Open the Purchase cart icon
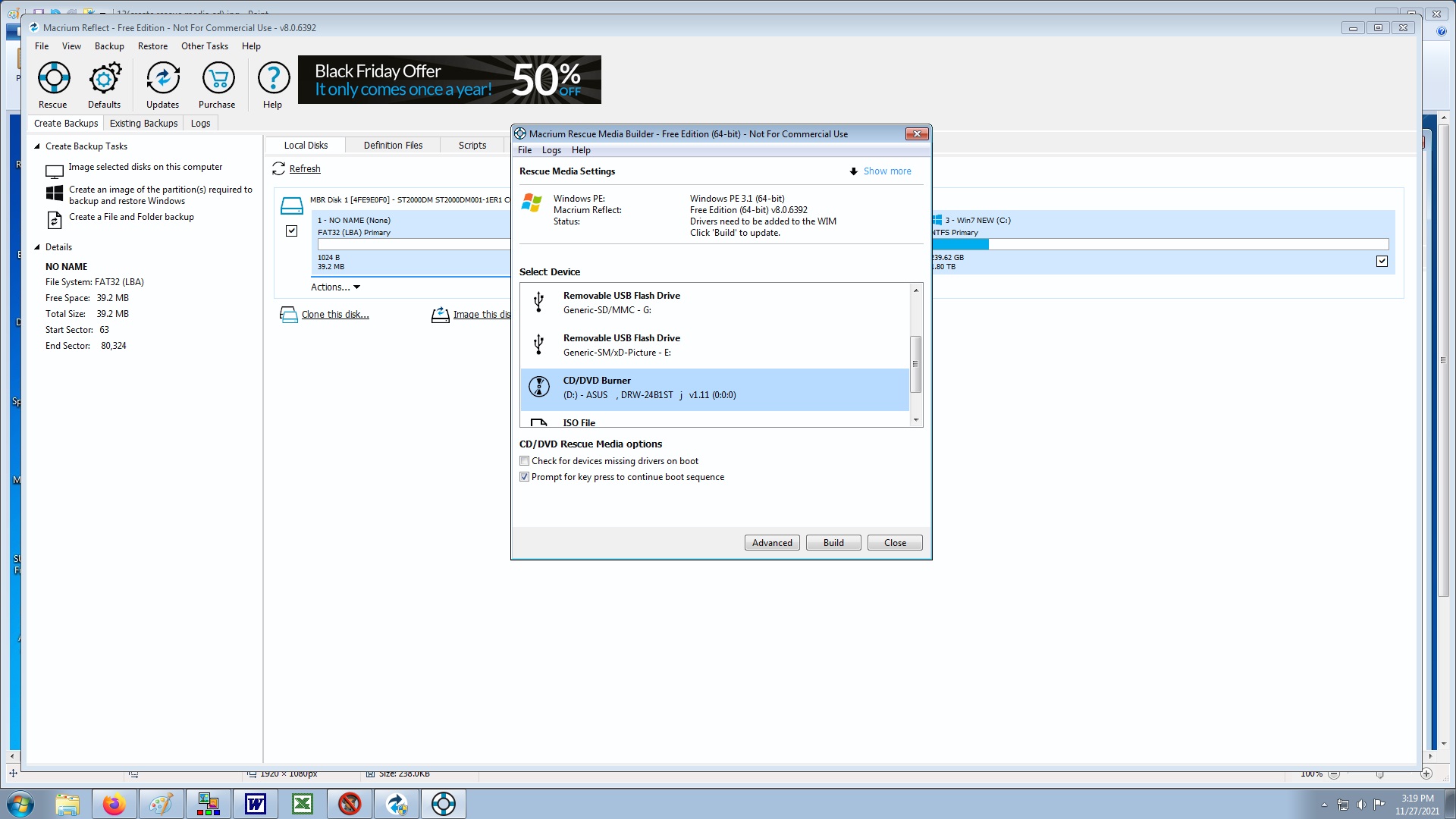Viewport: 1456px width, 819px height. point(218,78)
